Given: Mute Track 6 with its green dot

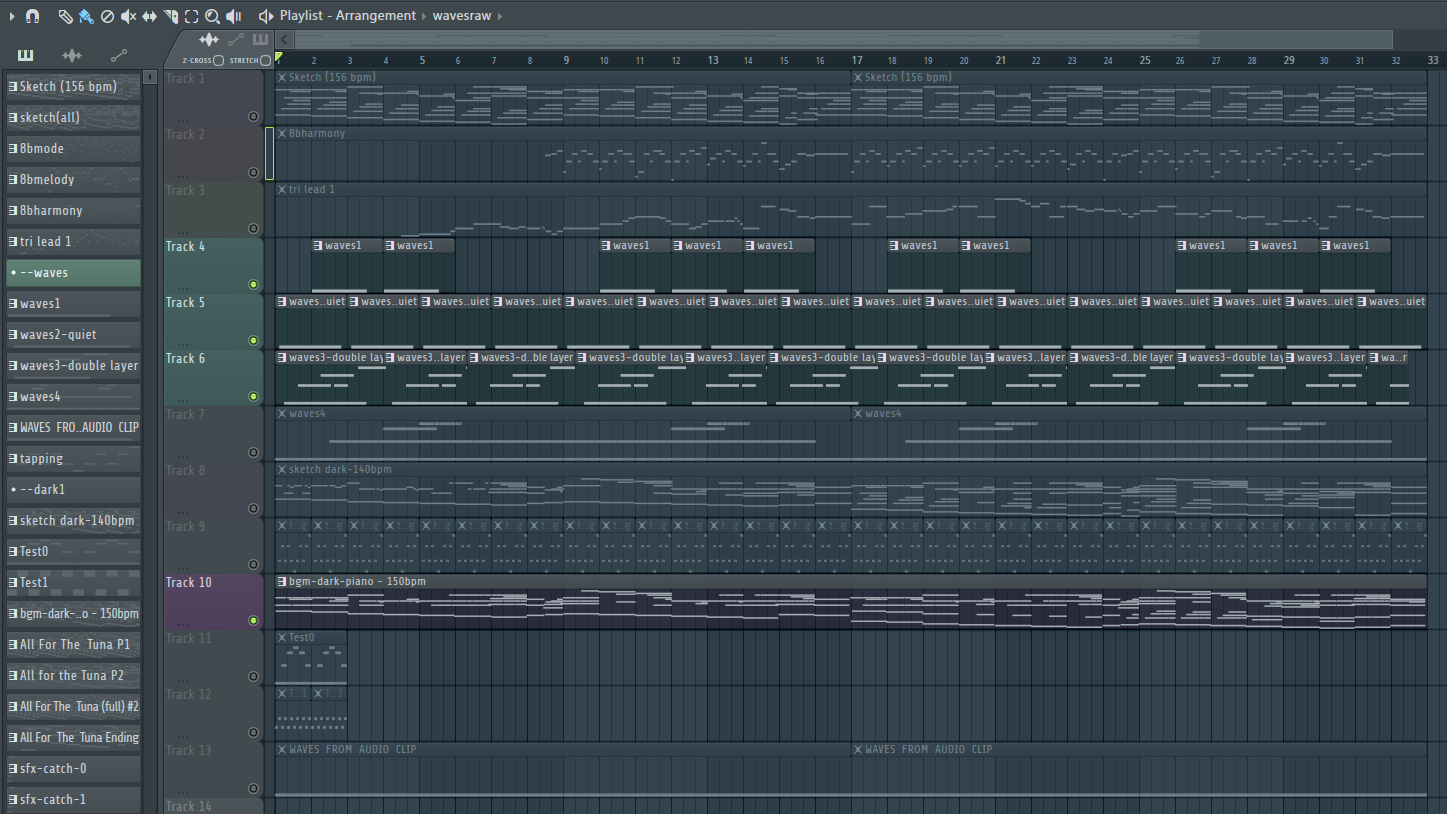Looking at the screenshot, I should pos(253,397).
